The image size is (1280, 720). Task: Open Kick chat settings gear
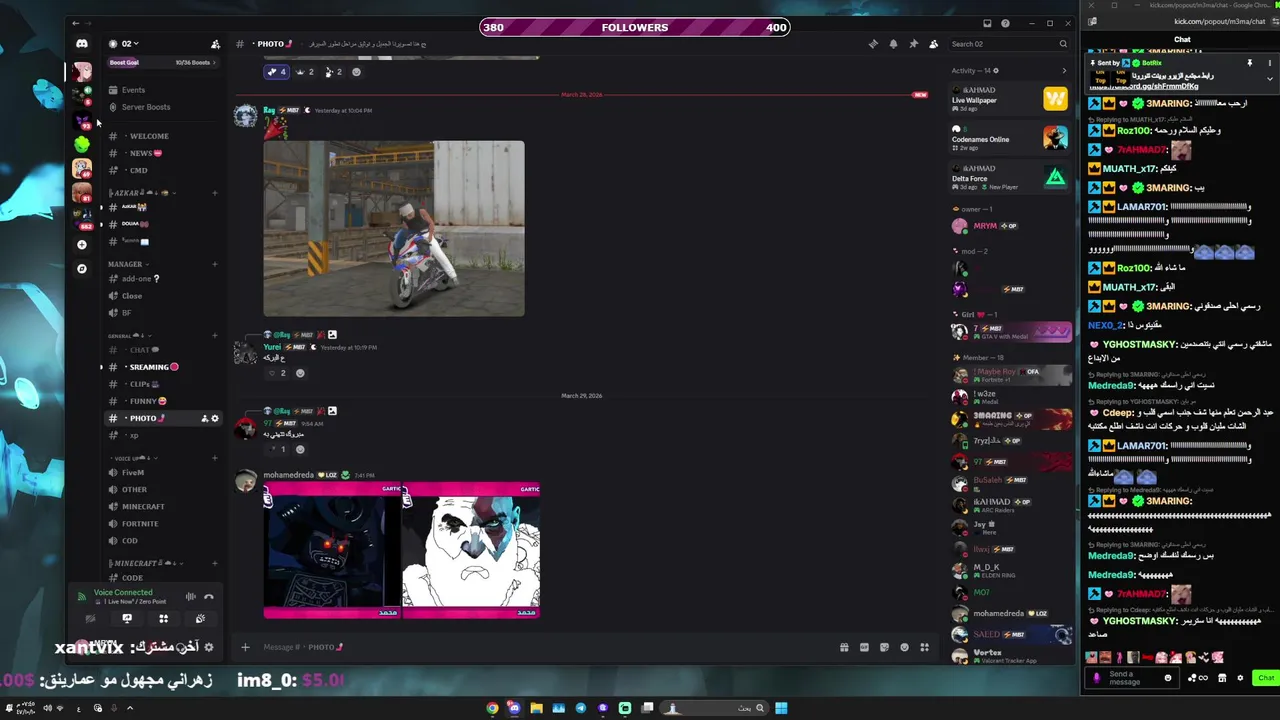(x=1240, y=678)
